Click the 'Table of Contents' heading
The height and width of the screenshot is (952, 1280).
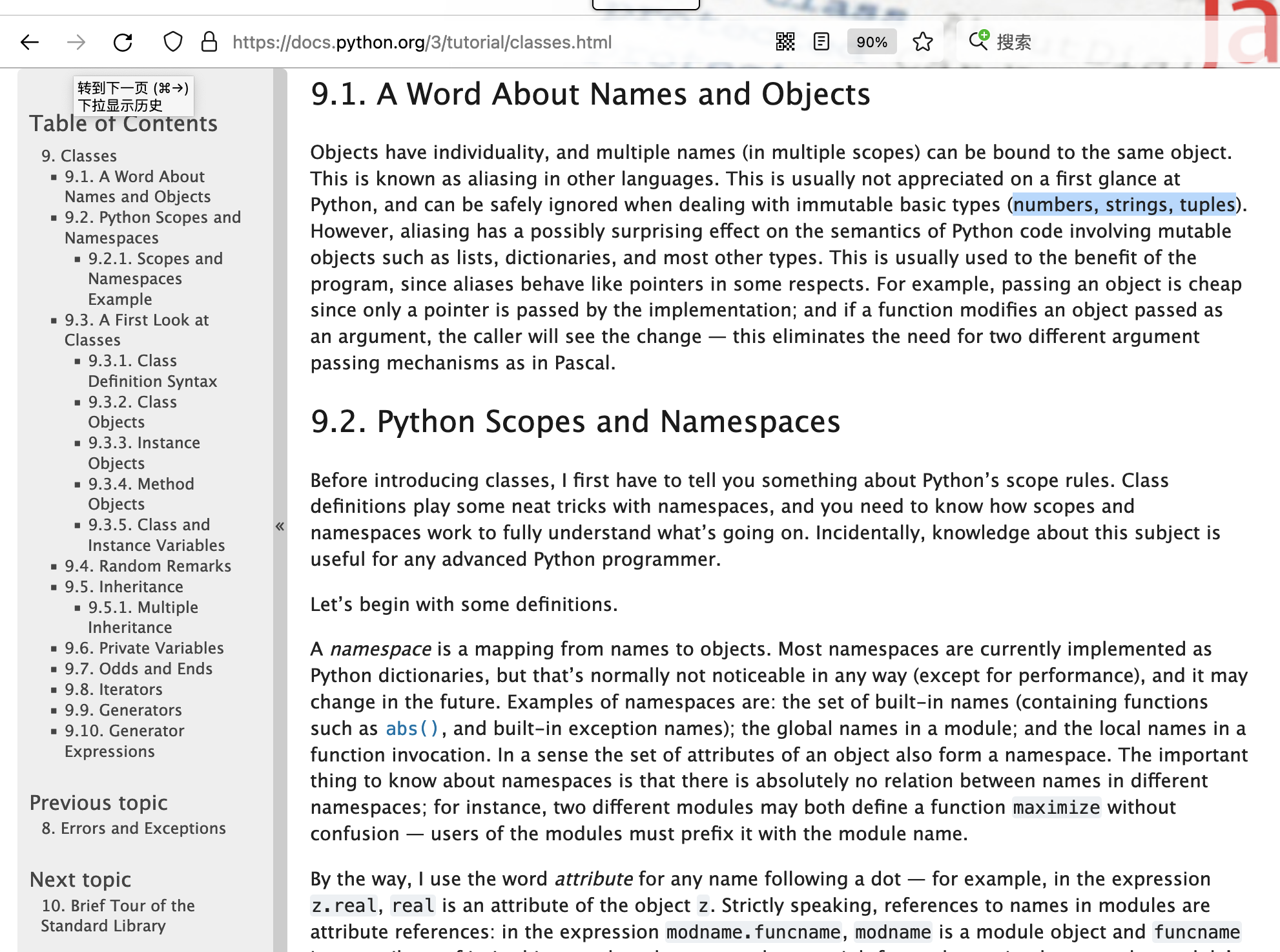click(x=123, y=123)
